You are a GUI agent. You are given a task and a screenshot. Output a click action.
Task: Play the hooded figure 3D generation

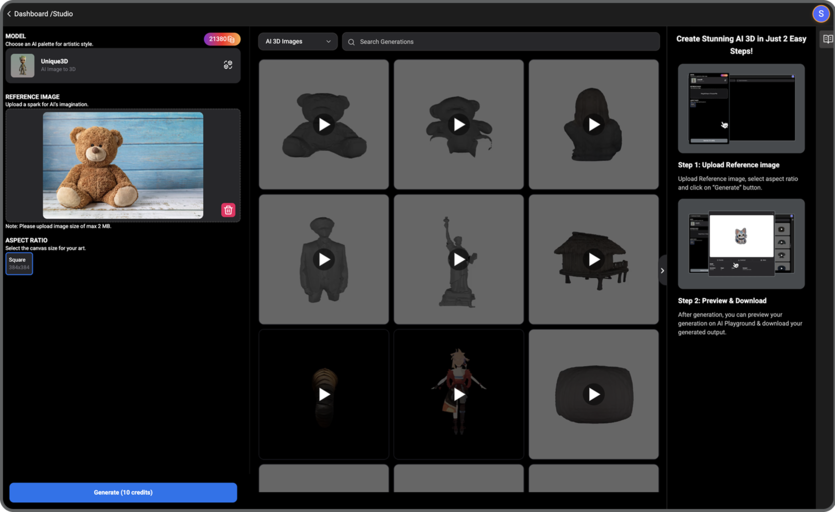click(594, 124)
